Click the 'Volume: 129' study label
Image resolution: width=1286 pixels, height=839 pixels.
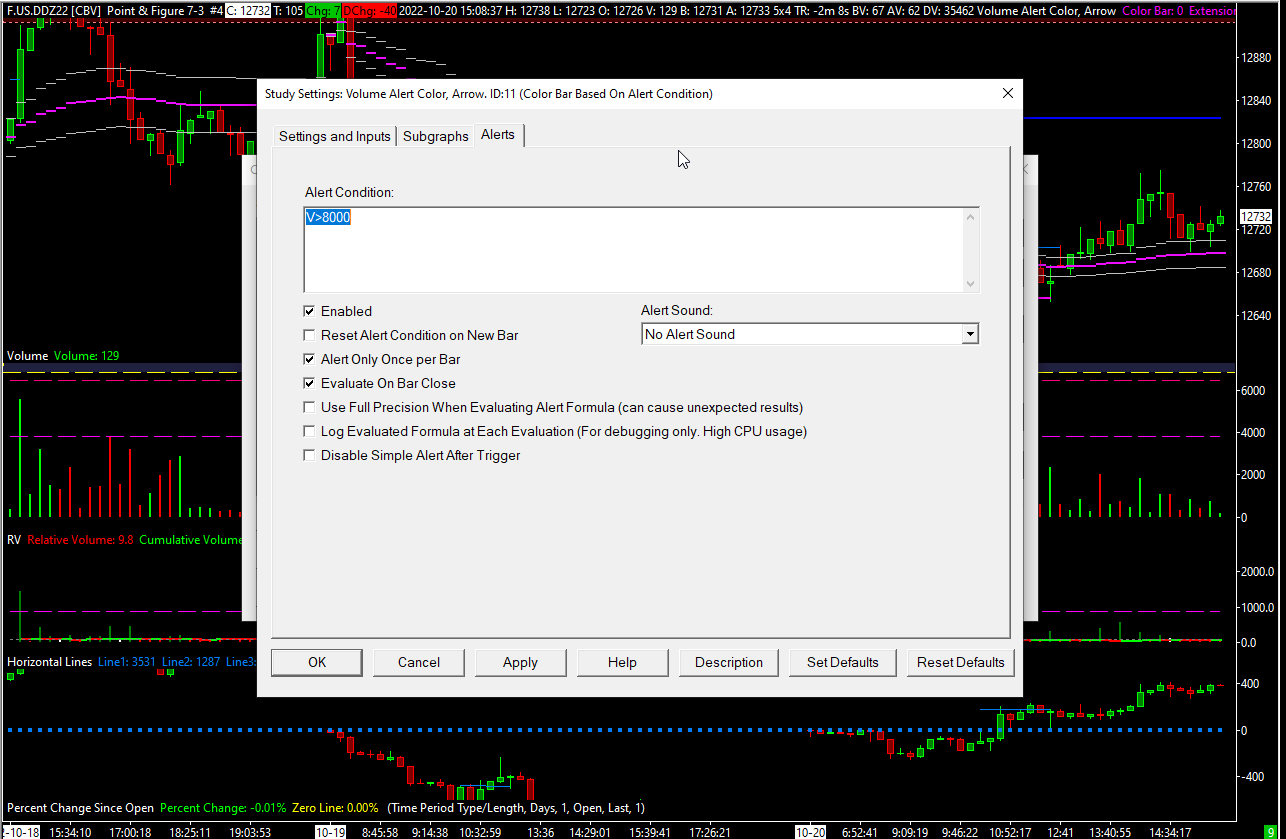coord(87,356)
